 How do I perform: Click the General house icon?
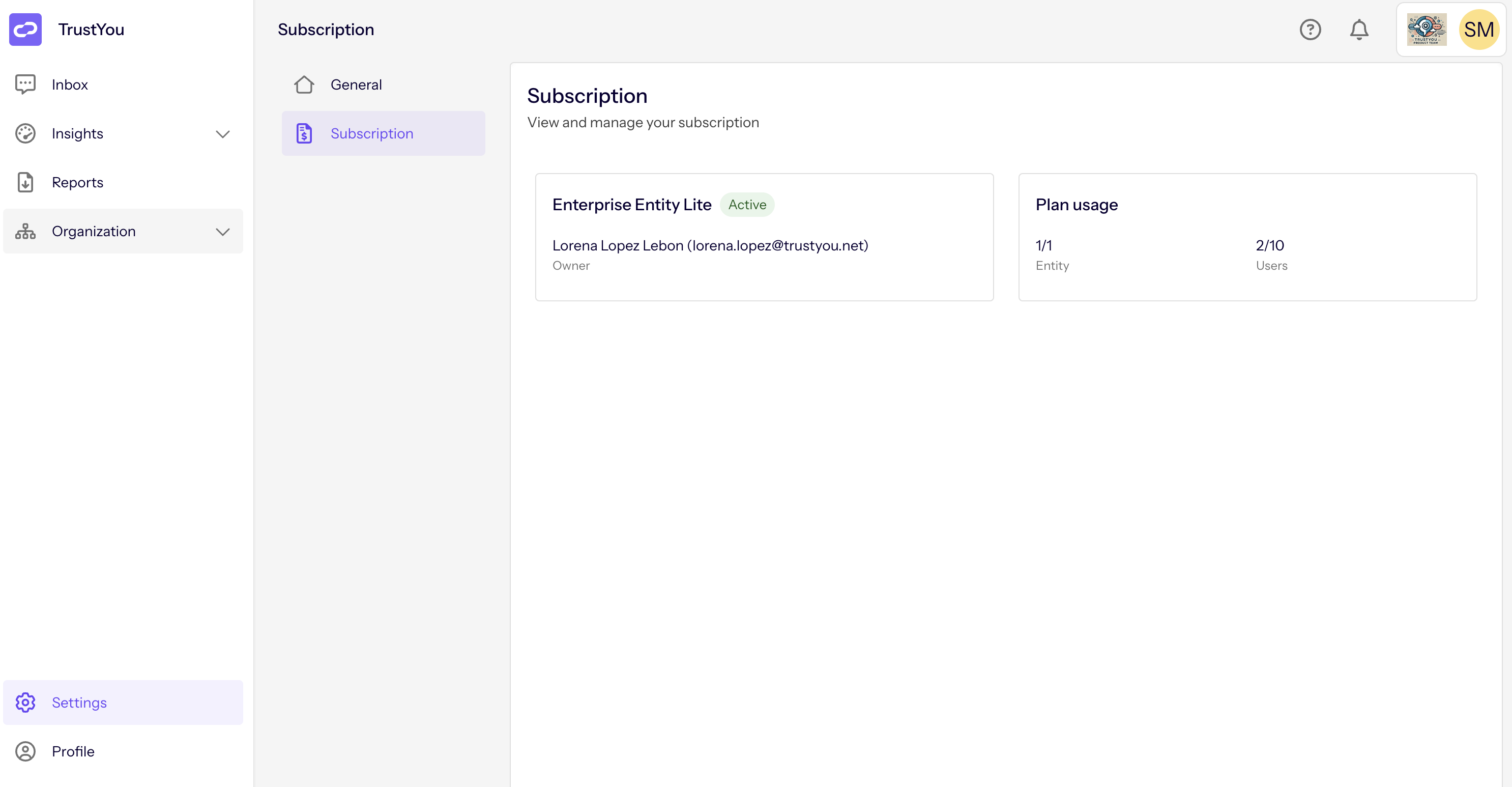coord(304,85)
